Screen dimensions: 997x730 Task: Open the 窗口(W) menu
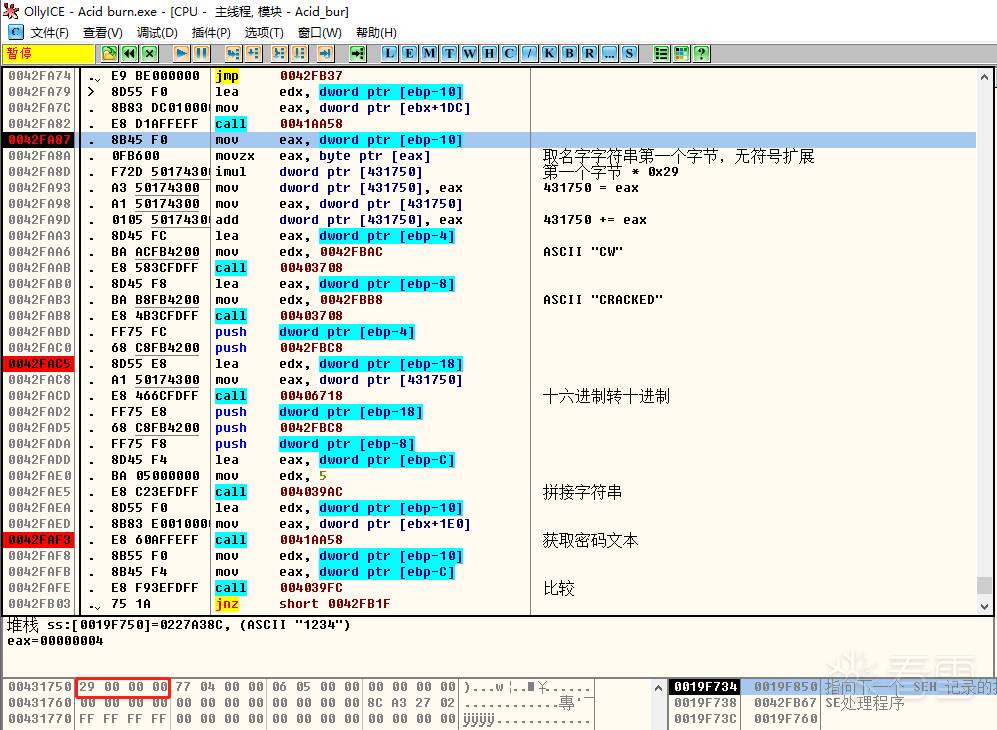[x=320, y=32]
